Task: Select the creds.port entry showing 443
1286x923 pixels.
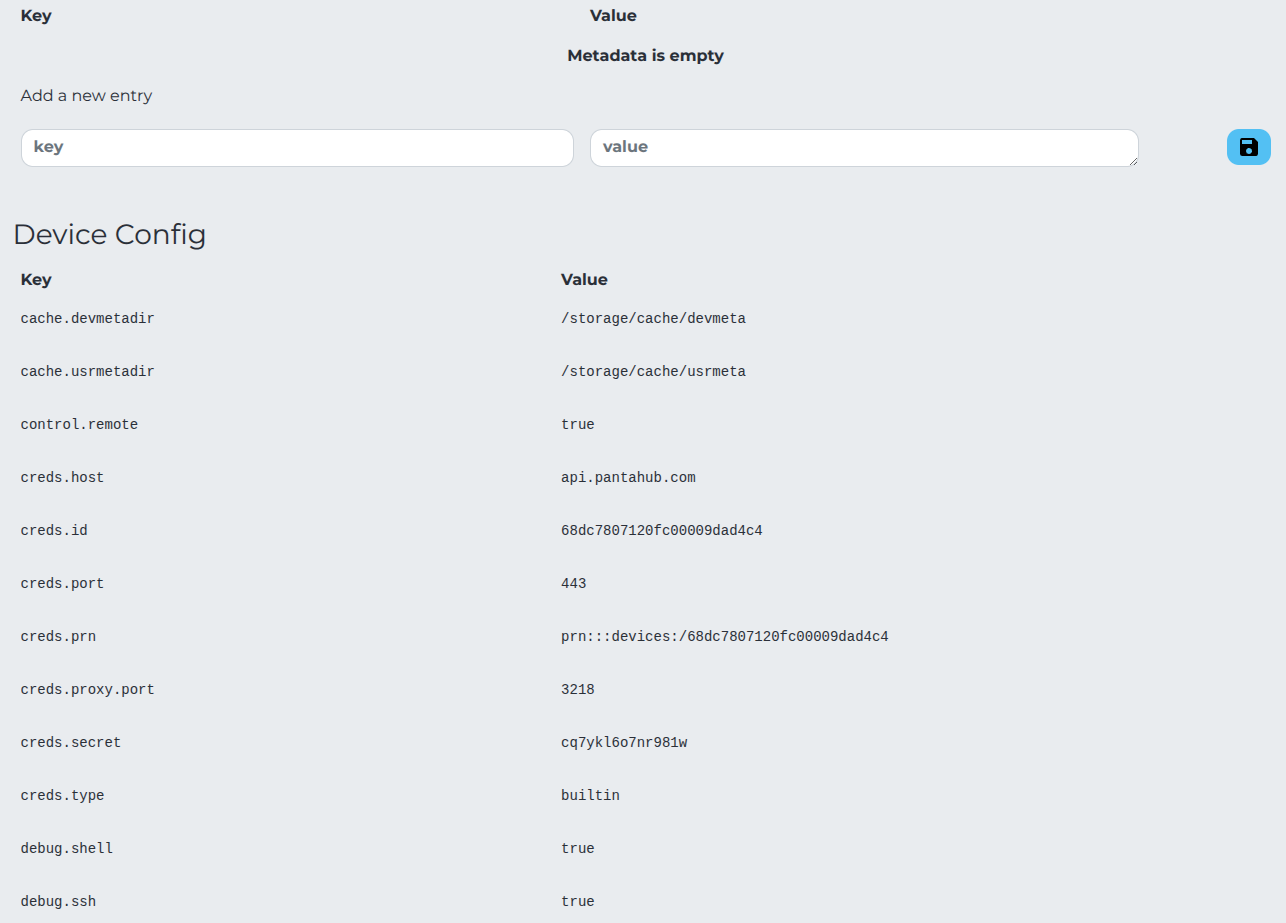Action: coord(574,583)
